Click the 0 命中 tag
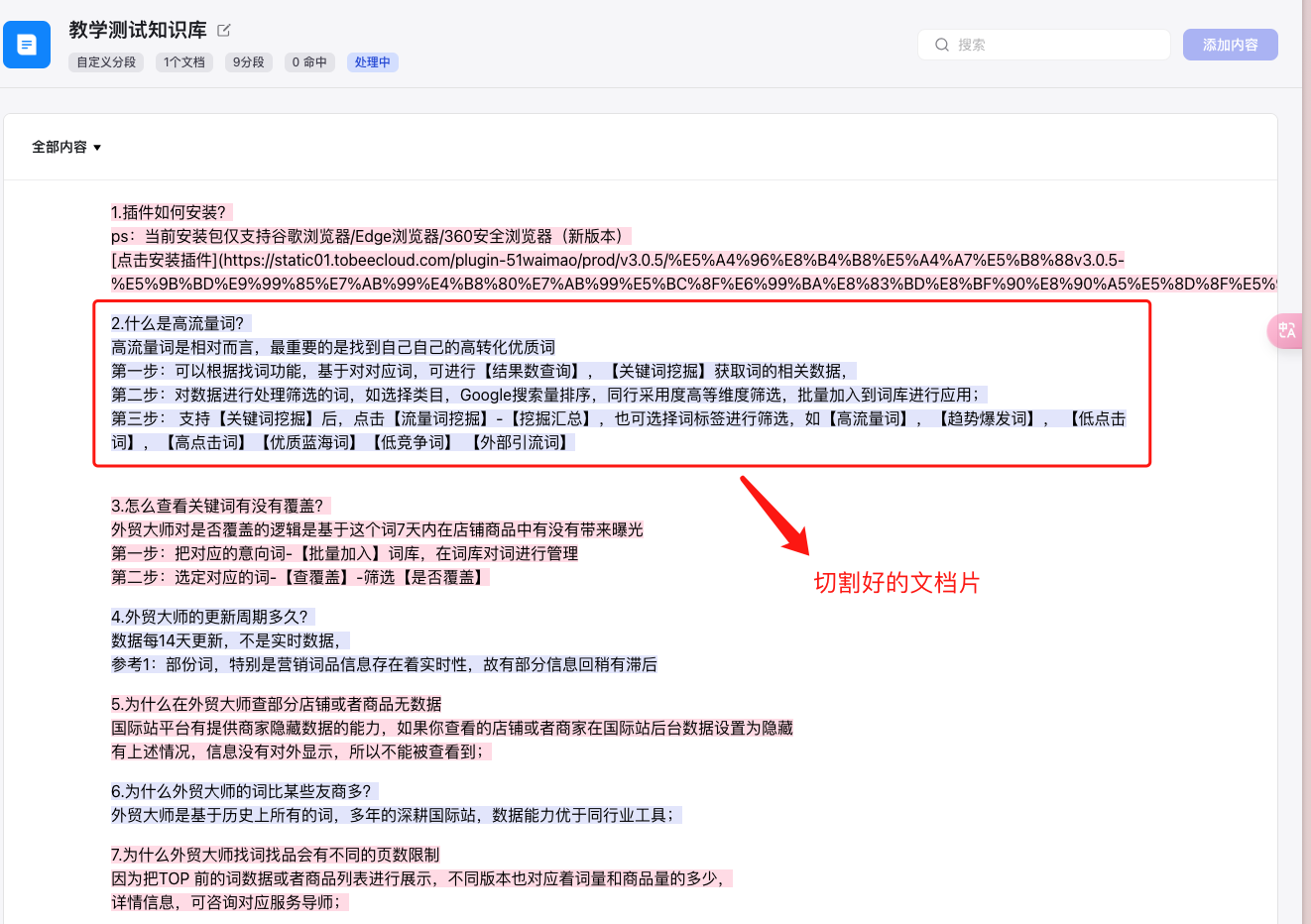 309,62
